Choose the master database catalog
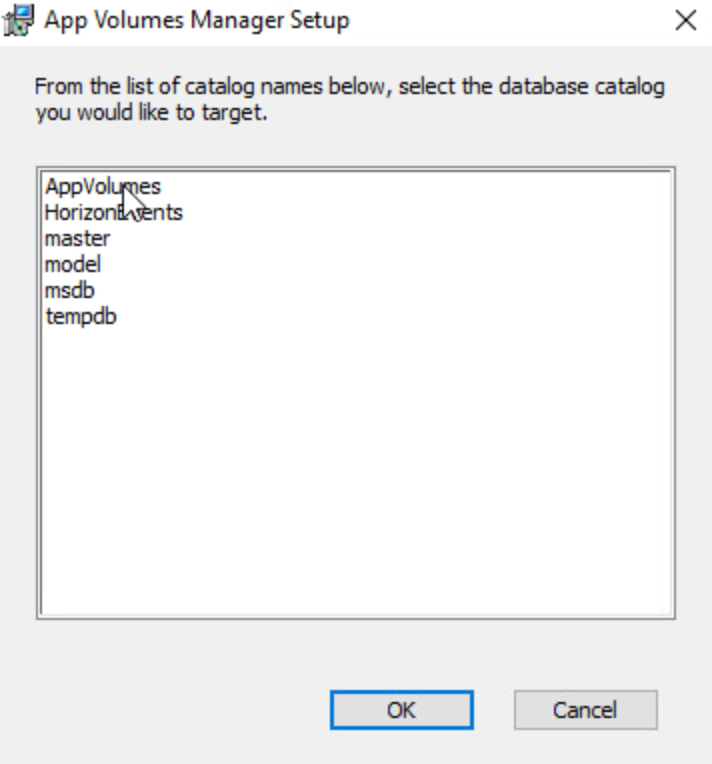712x764 pixels. pyautogui.click(x=77, y=239)
